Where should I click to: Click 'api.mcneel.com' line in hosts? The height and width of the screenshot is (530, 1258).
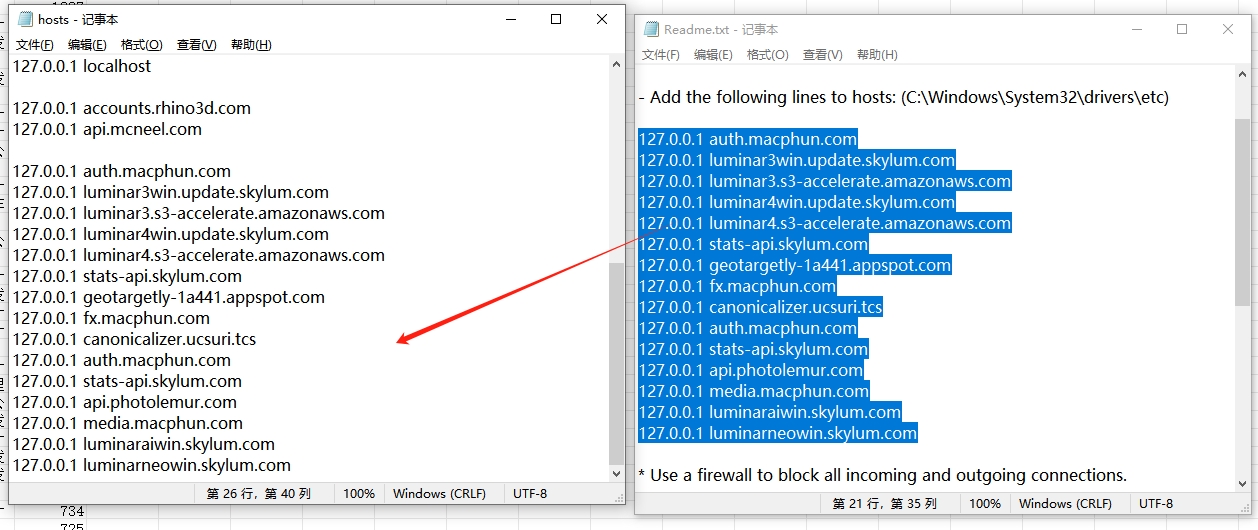point(107,129)
